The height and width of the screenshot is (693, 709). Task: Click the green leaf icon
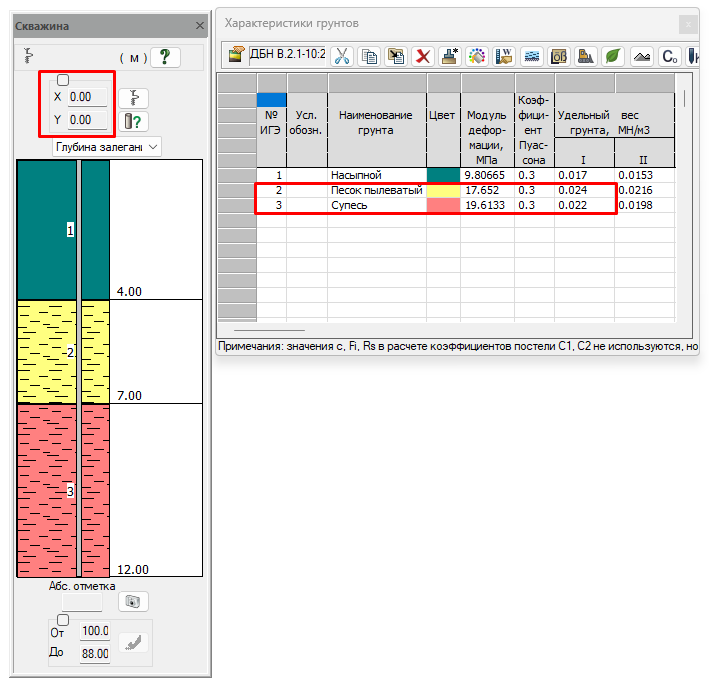coord(613,56)
